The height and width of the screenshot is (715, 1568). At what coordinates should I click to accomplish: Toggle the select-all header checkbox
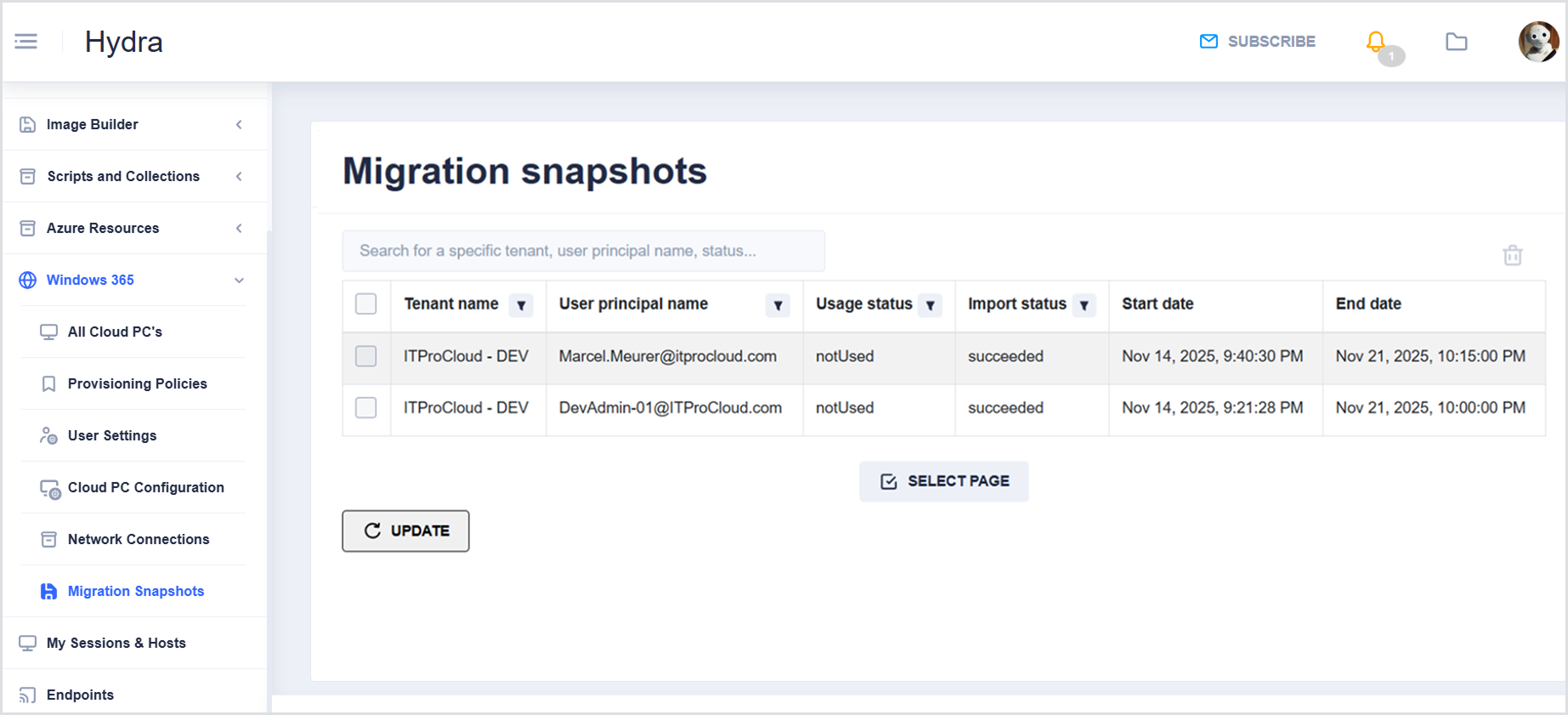(366, 304)
